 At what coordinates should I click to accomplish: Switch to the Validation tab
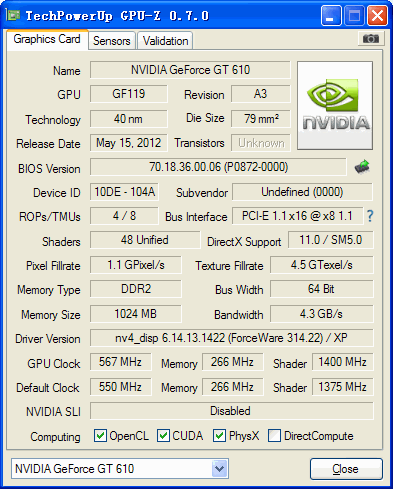(x=165, y=41)
